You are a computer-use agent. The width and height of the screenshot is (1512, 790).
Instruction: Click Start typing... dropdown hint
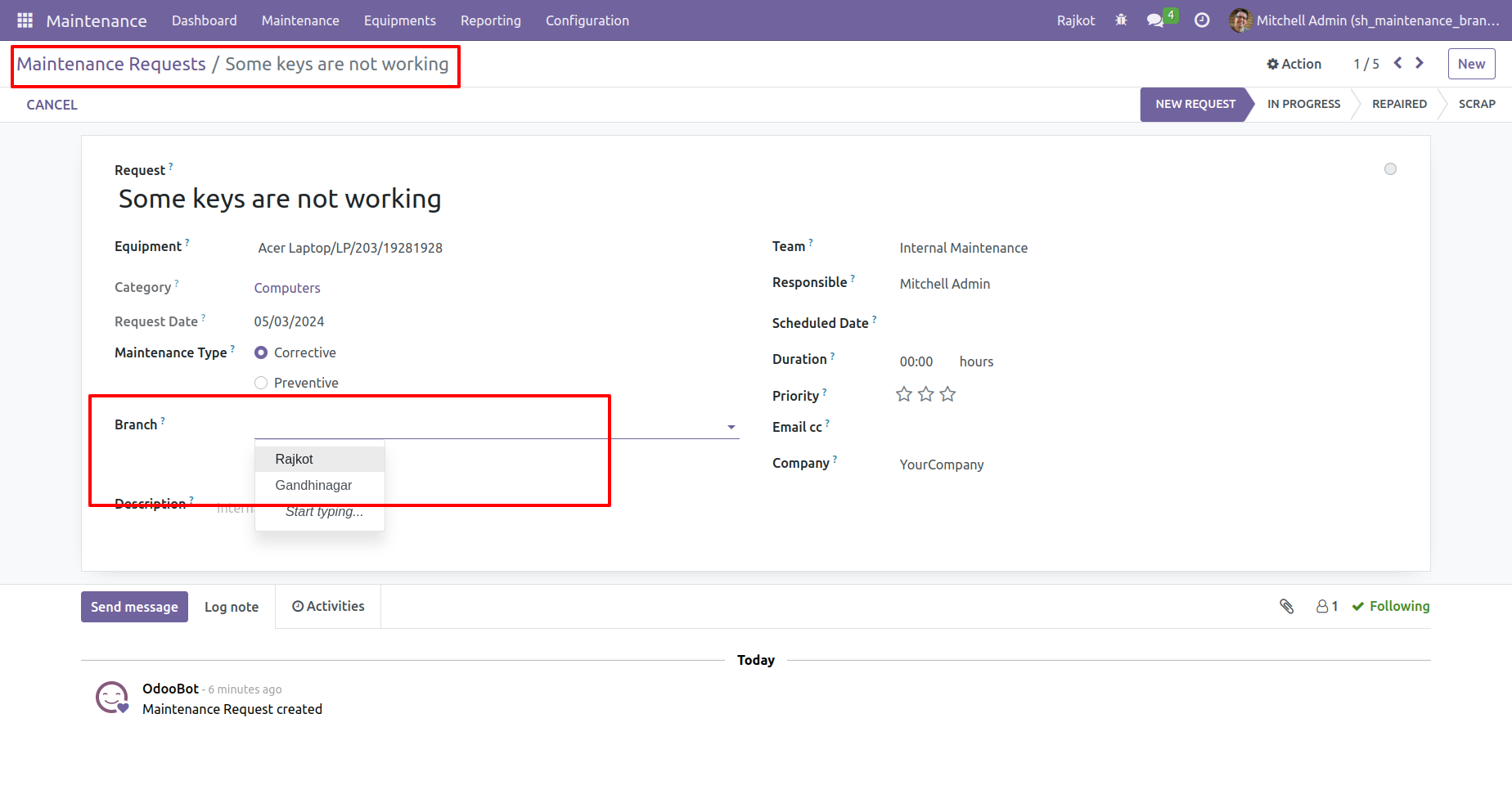(x=324, y=511)
